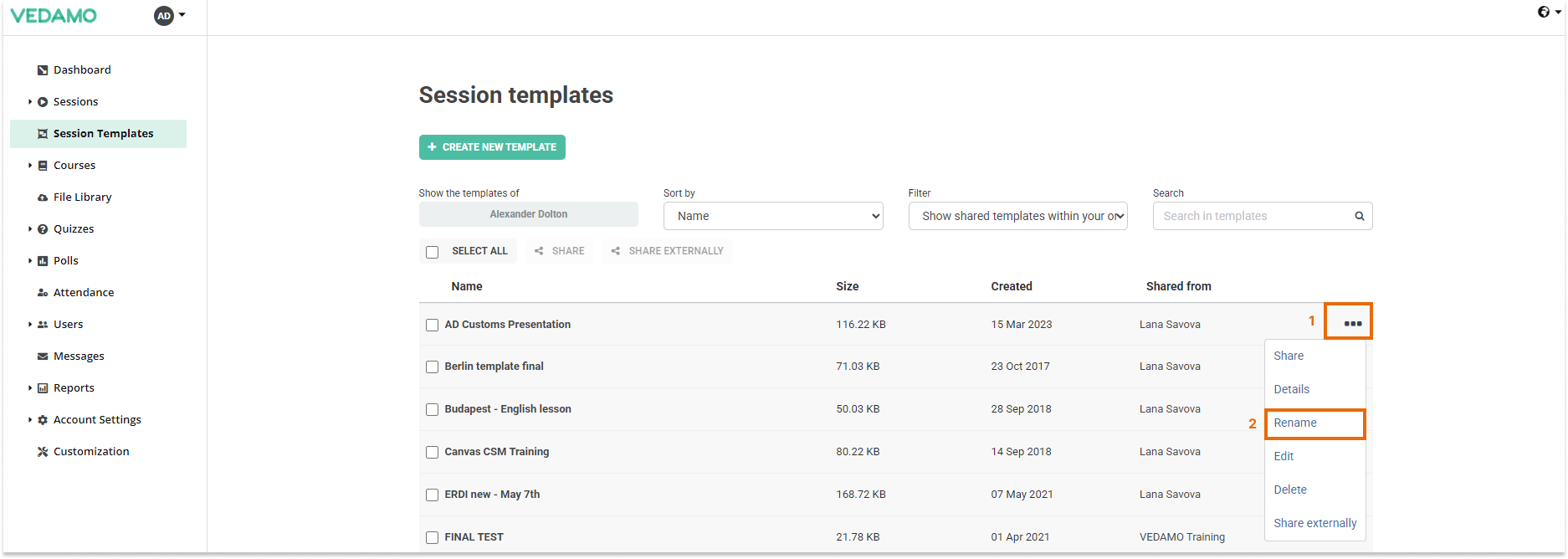Click the '168.72 KB' size value

point(861,495)
